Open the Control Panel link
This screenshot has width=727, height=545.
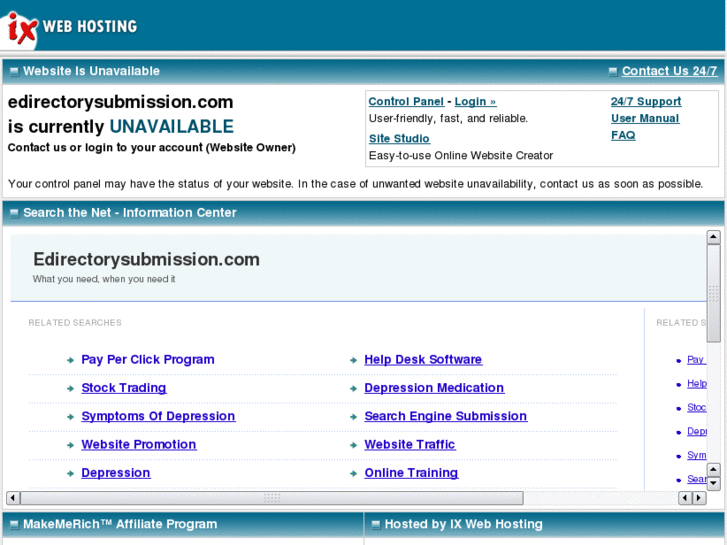(406, 102)
